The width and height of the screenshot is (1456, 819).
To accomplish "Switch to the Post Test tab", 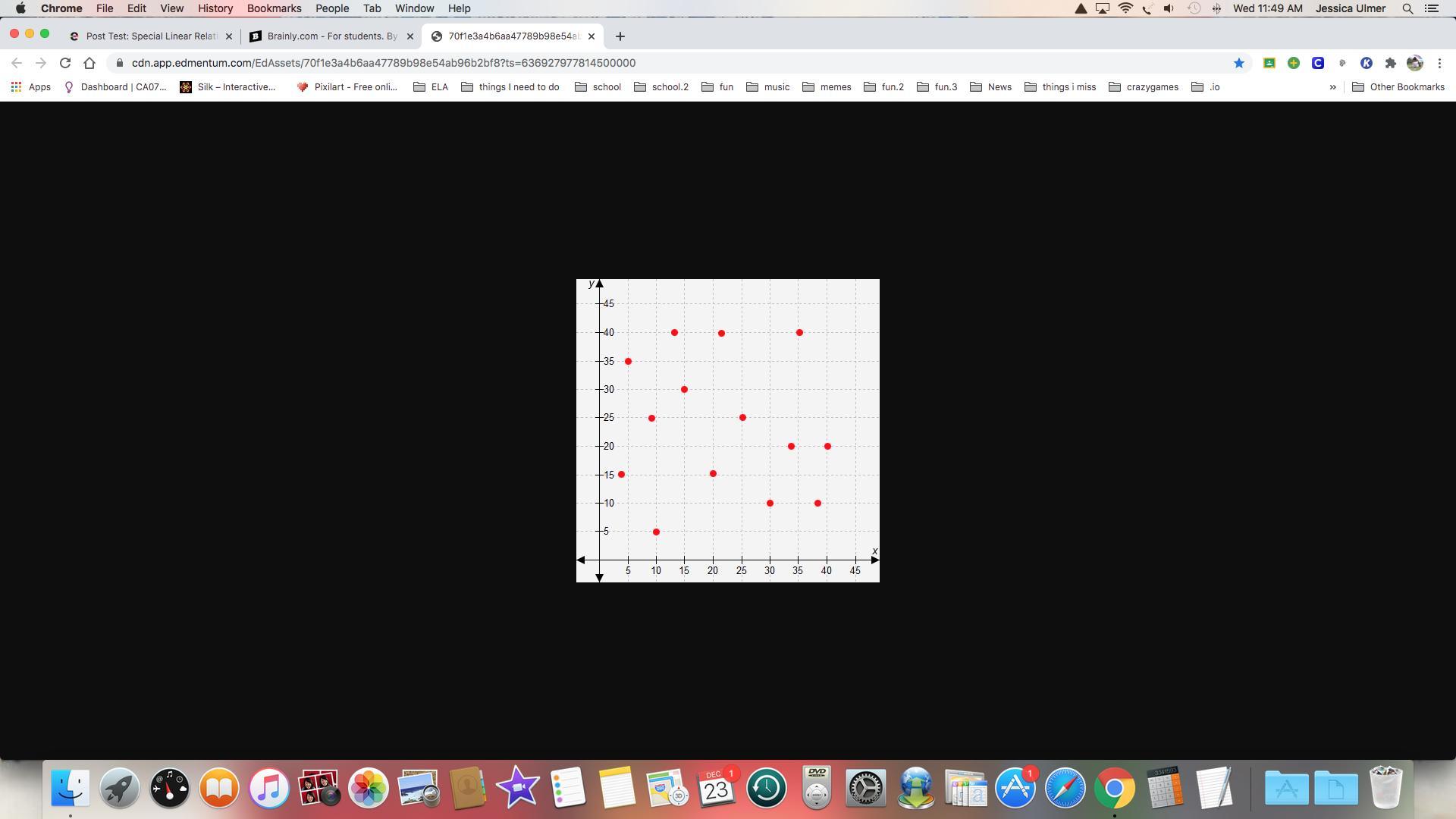I will point(150,36).
